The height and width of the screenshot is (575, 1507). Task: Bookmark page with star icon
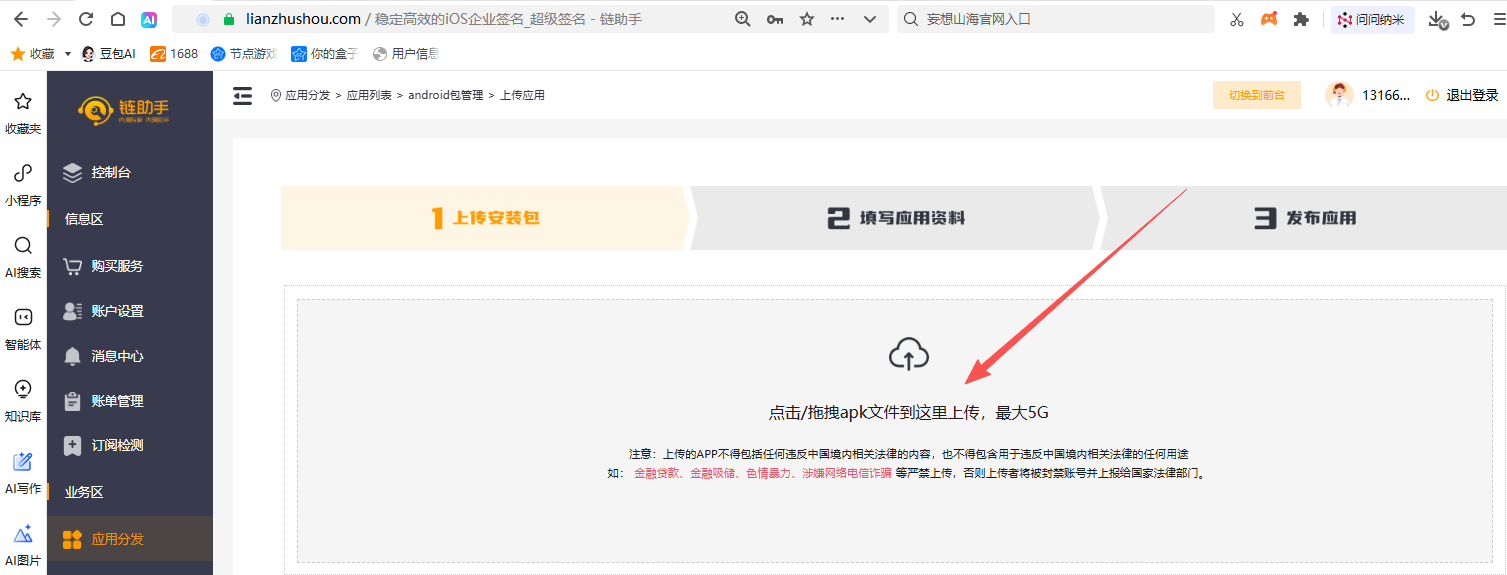807,19
